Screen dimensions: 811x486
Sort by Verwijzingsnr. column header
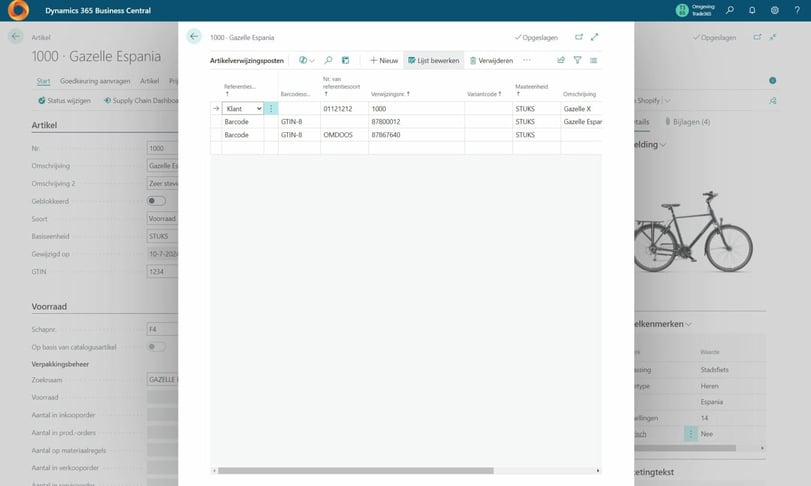[391, 94]
